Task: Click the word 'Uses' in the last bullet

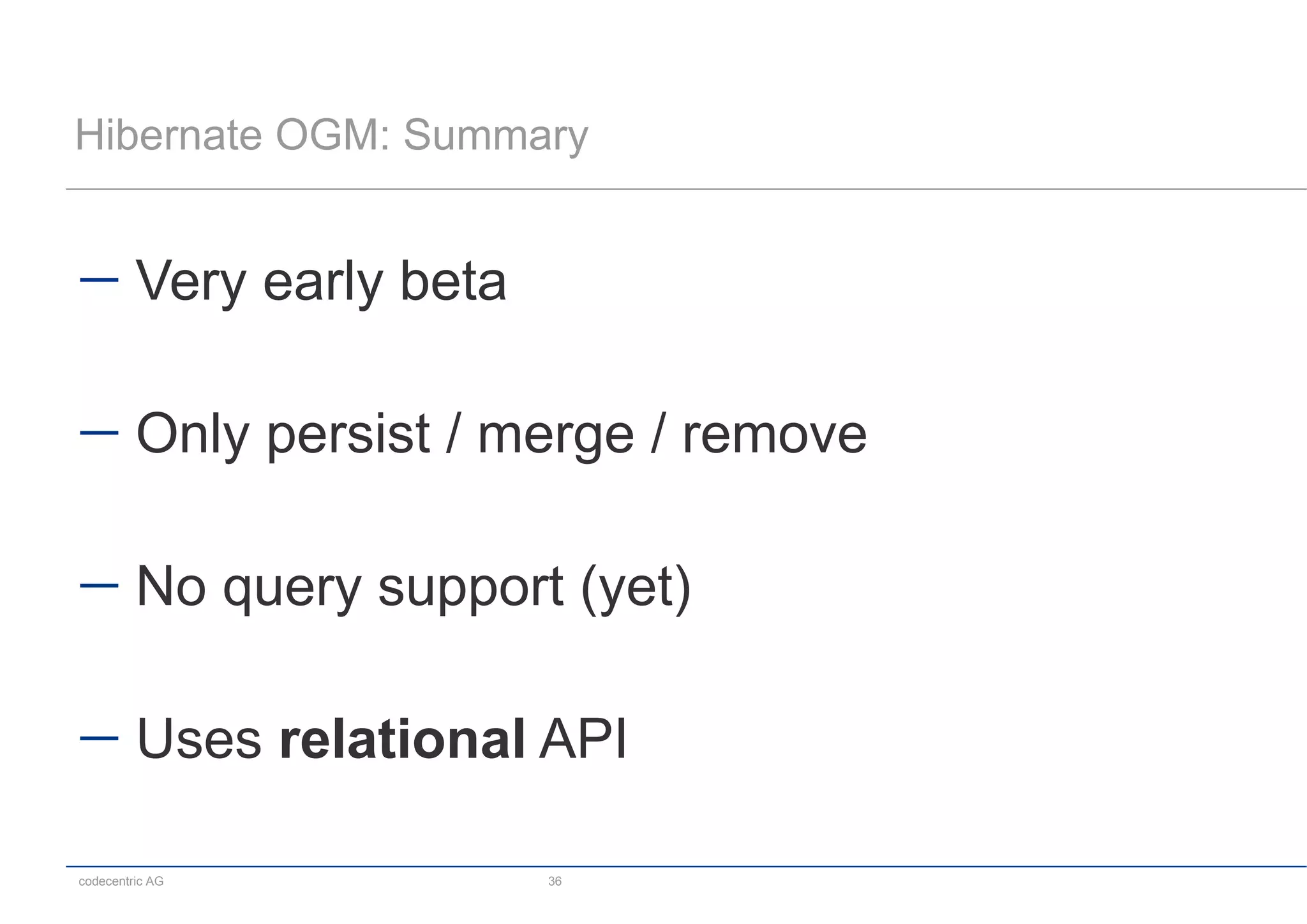Action: 199,739
